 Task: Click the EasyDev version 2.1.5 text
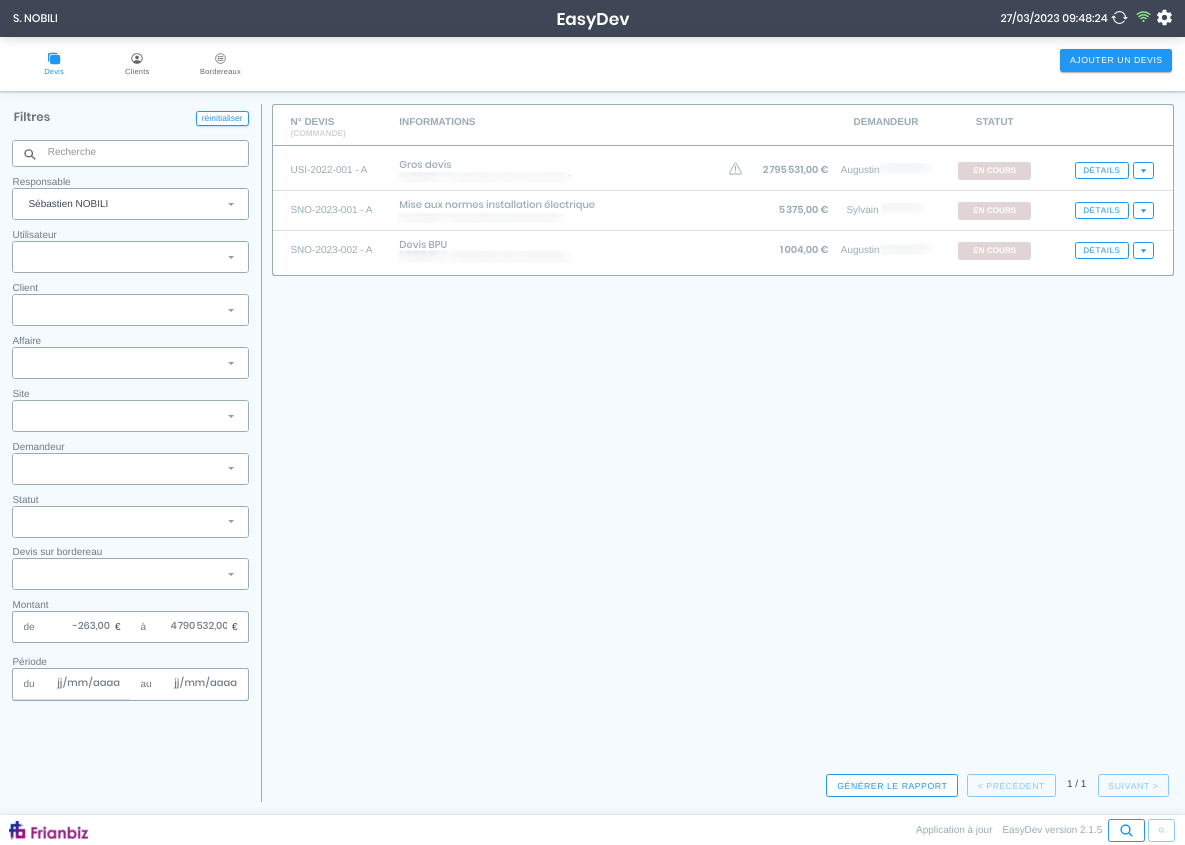pos(1052,830)
